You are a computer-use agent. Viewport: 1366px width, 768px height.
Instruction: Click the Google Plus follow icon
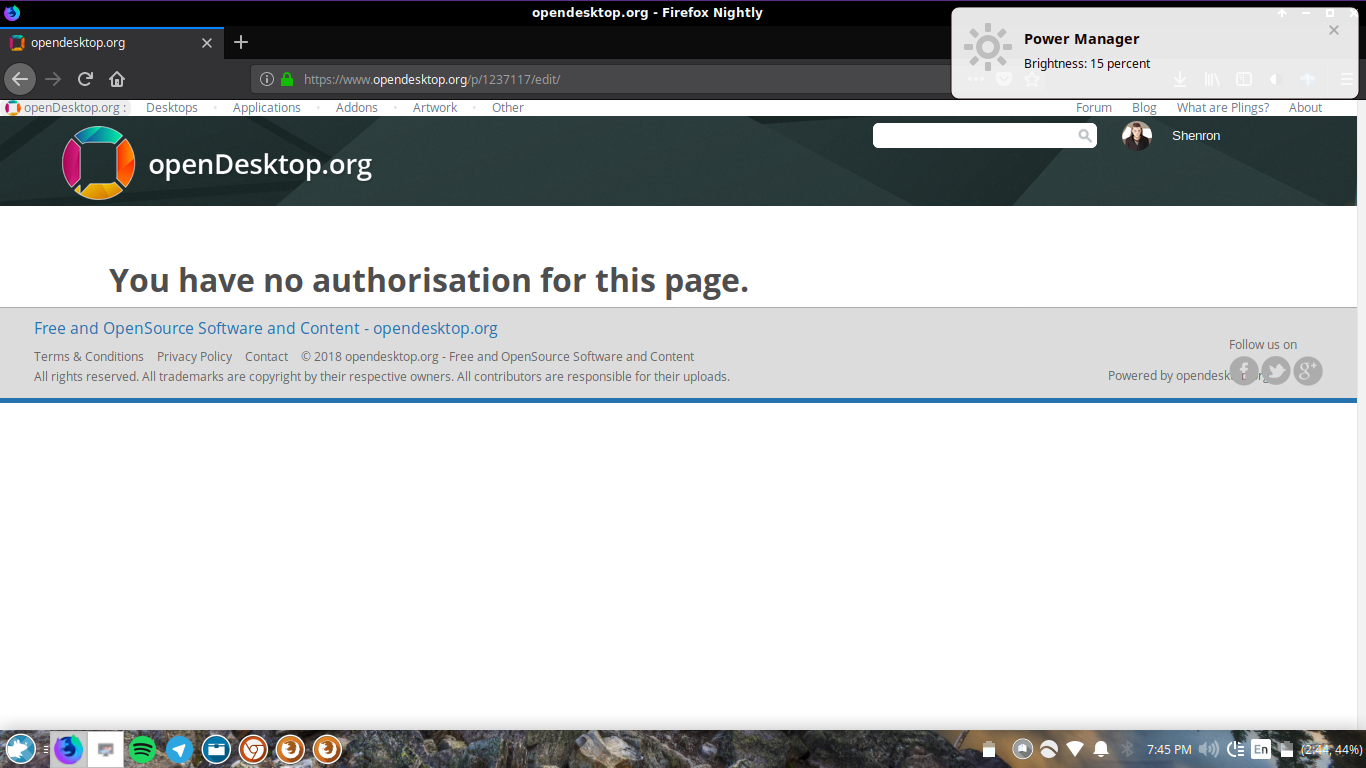(1308, 371)
